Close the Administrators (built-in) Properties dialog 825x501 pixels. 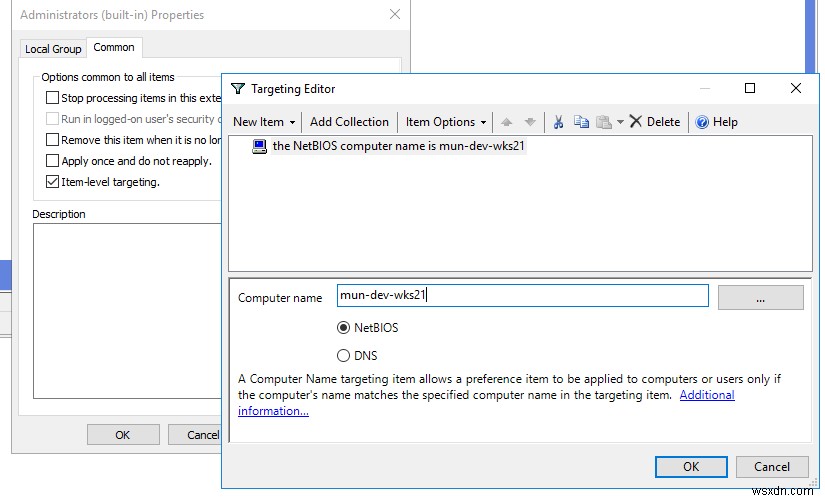click(x=395, y=14)
